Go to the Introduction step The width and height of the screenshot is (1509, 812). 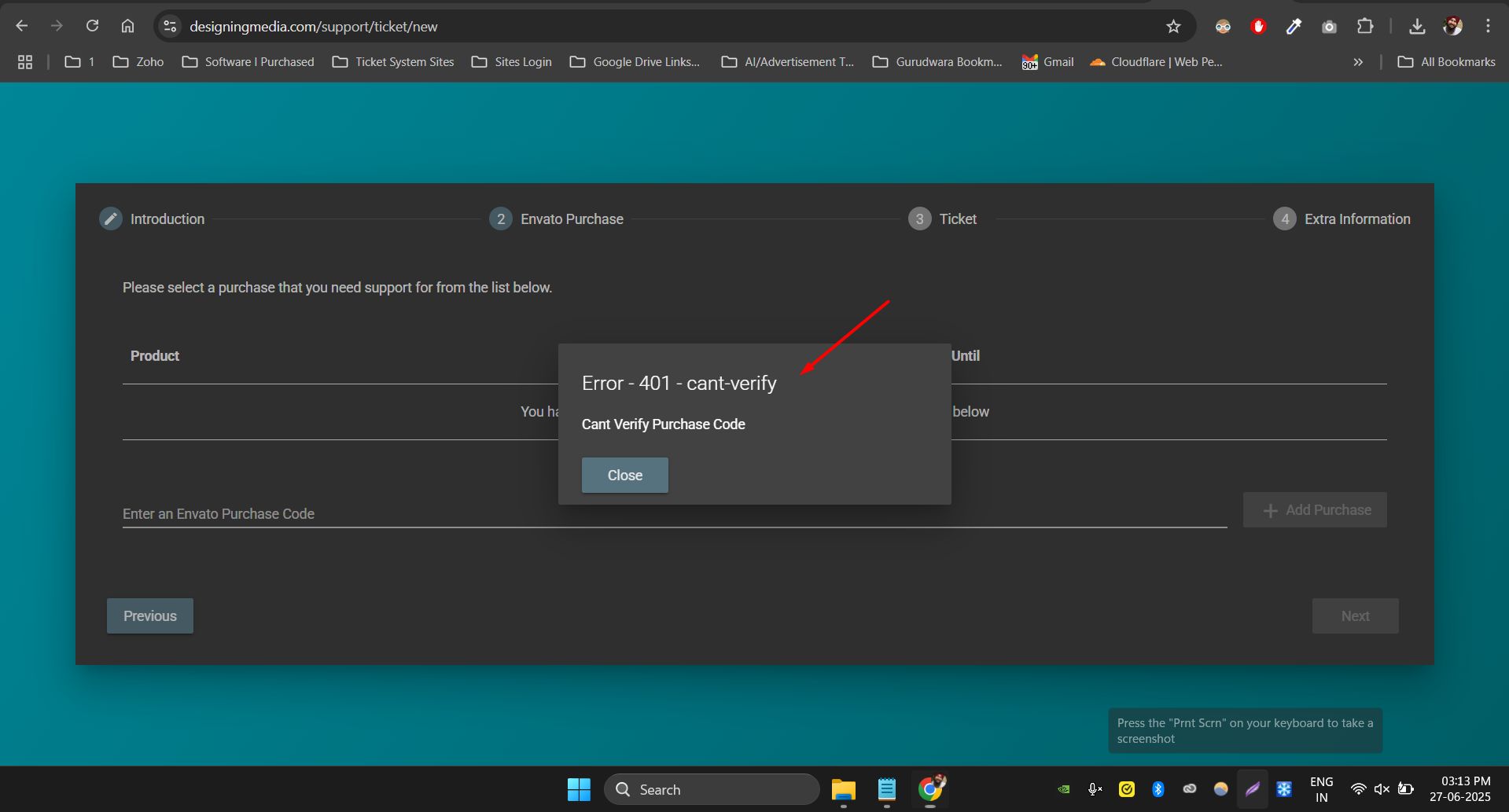click(152, 219)
